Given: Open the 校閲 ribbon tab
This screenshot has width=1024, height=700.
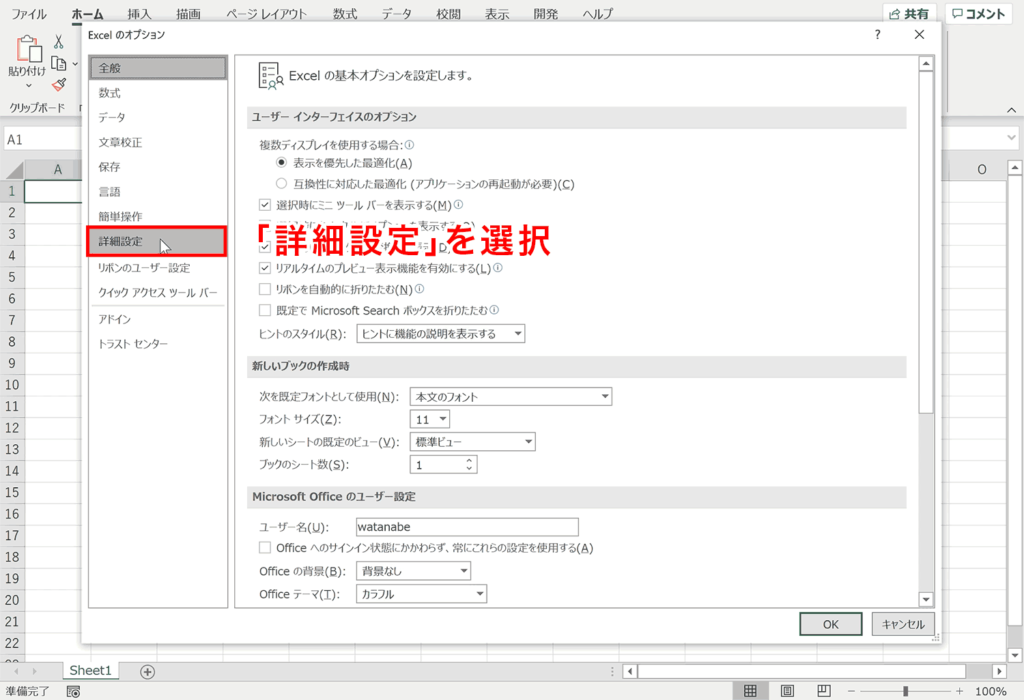Looking at the screenshot, I should click(449, 14).
